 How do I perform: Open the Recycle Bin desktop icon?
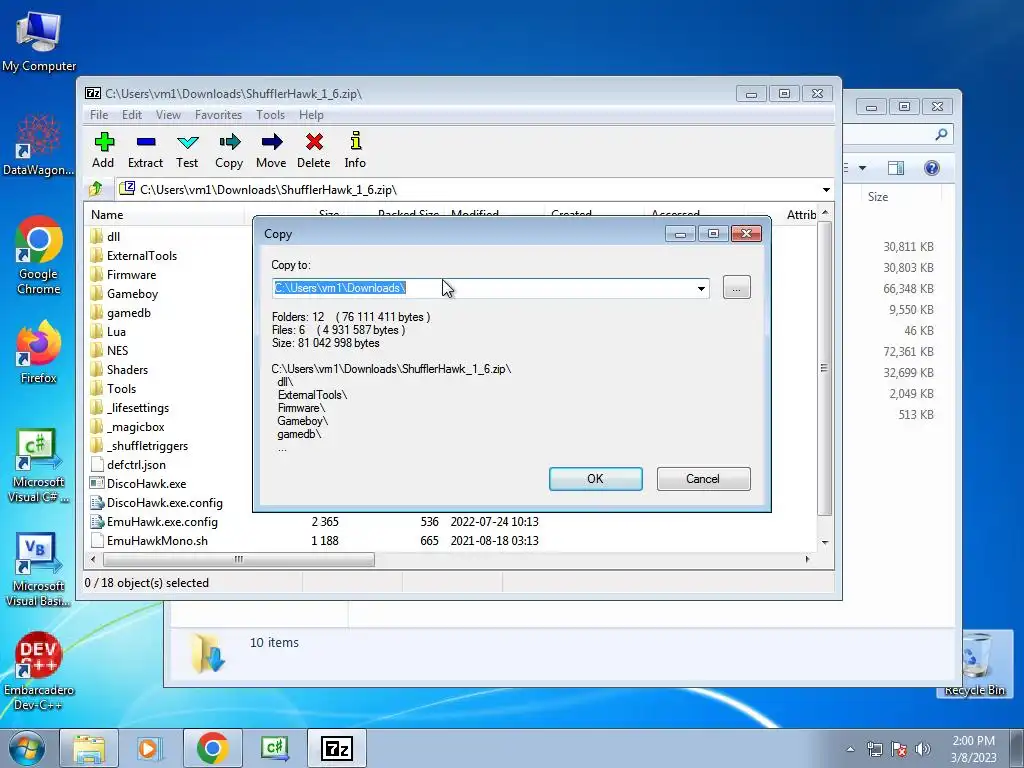[974, 665]
